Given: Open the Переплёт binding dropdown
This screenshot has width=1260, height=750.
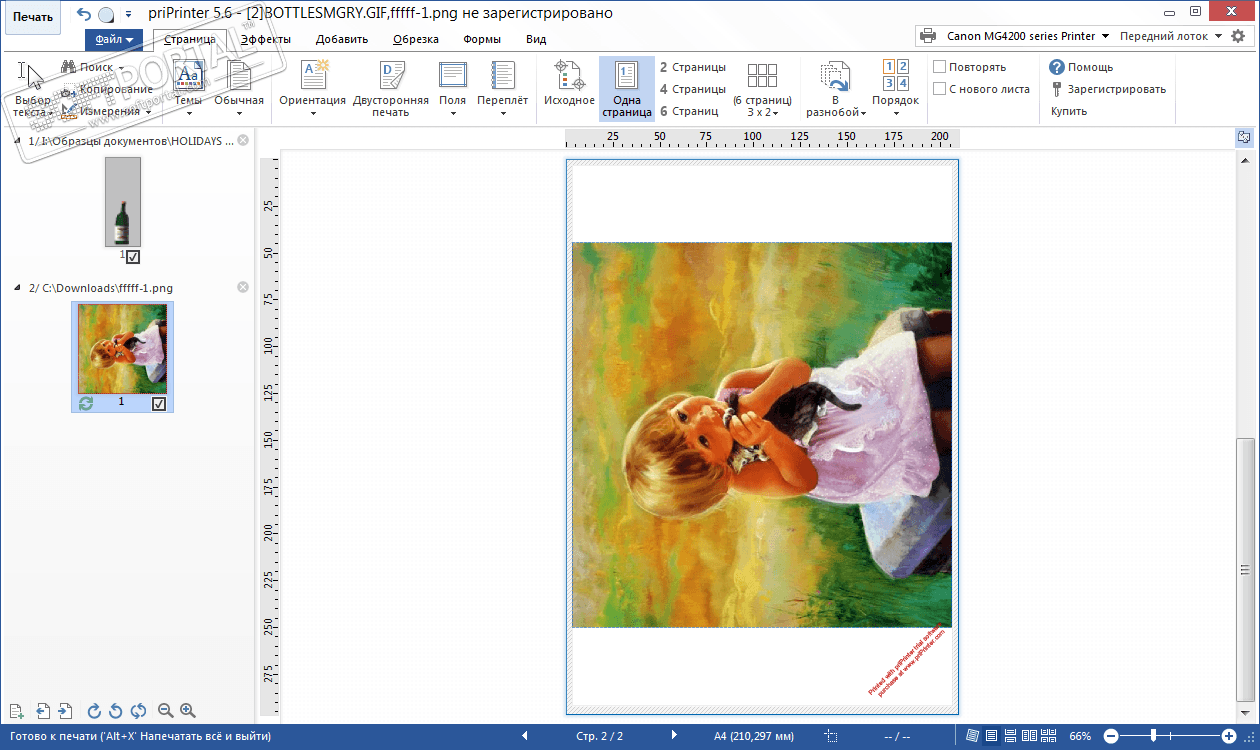Looking at the screenshot, I should click(503, 89).
